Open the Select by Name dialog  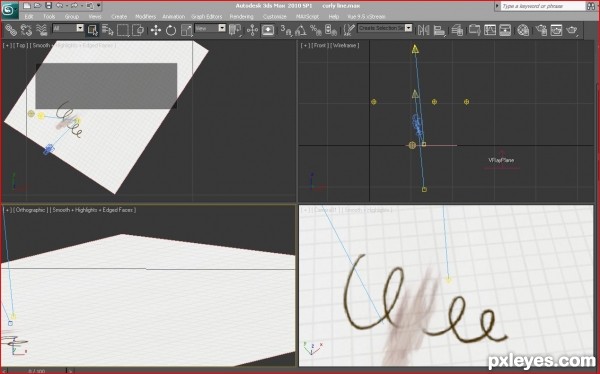pyautogui.click(x=108, y=30)
